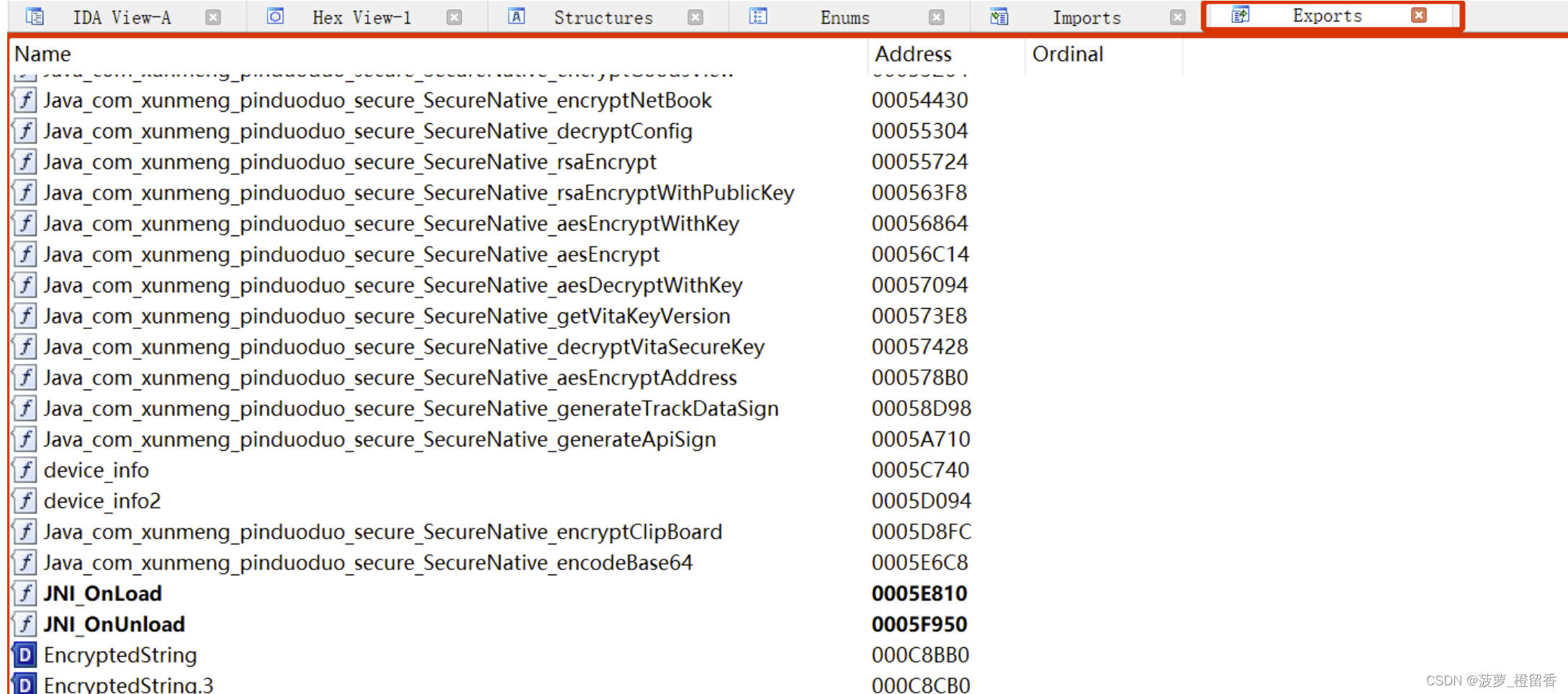The image size is (1568, 694).
Task: Close the Imports tab
Action: [1178, 17]
